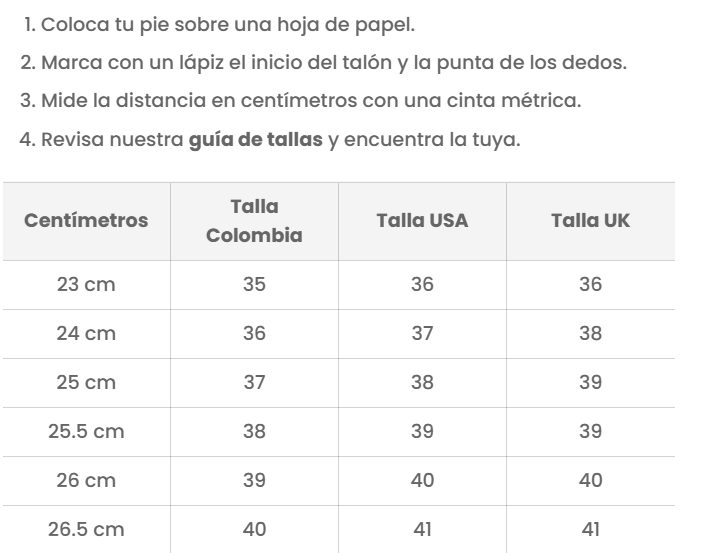This screenshot has width=717, height=553.
Task: Select the "26.5 cm" row label
Action: click(86, 530)
